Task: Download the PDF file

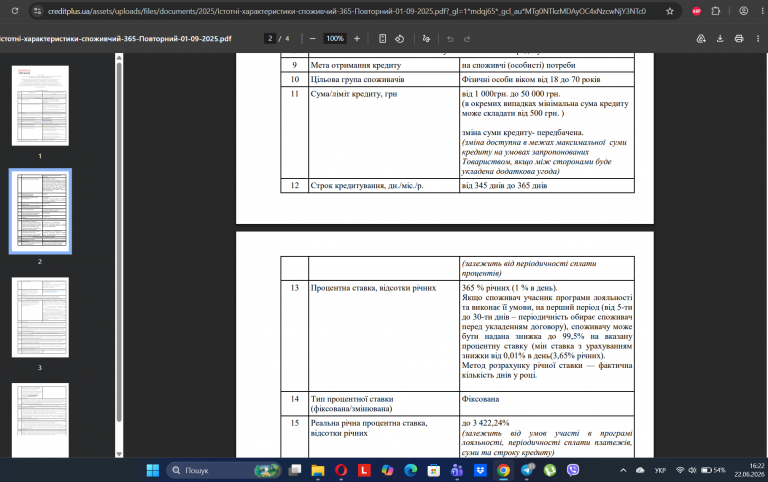Action: tap(720, 38)
